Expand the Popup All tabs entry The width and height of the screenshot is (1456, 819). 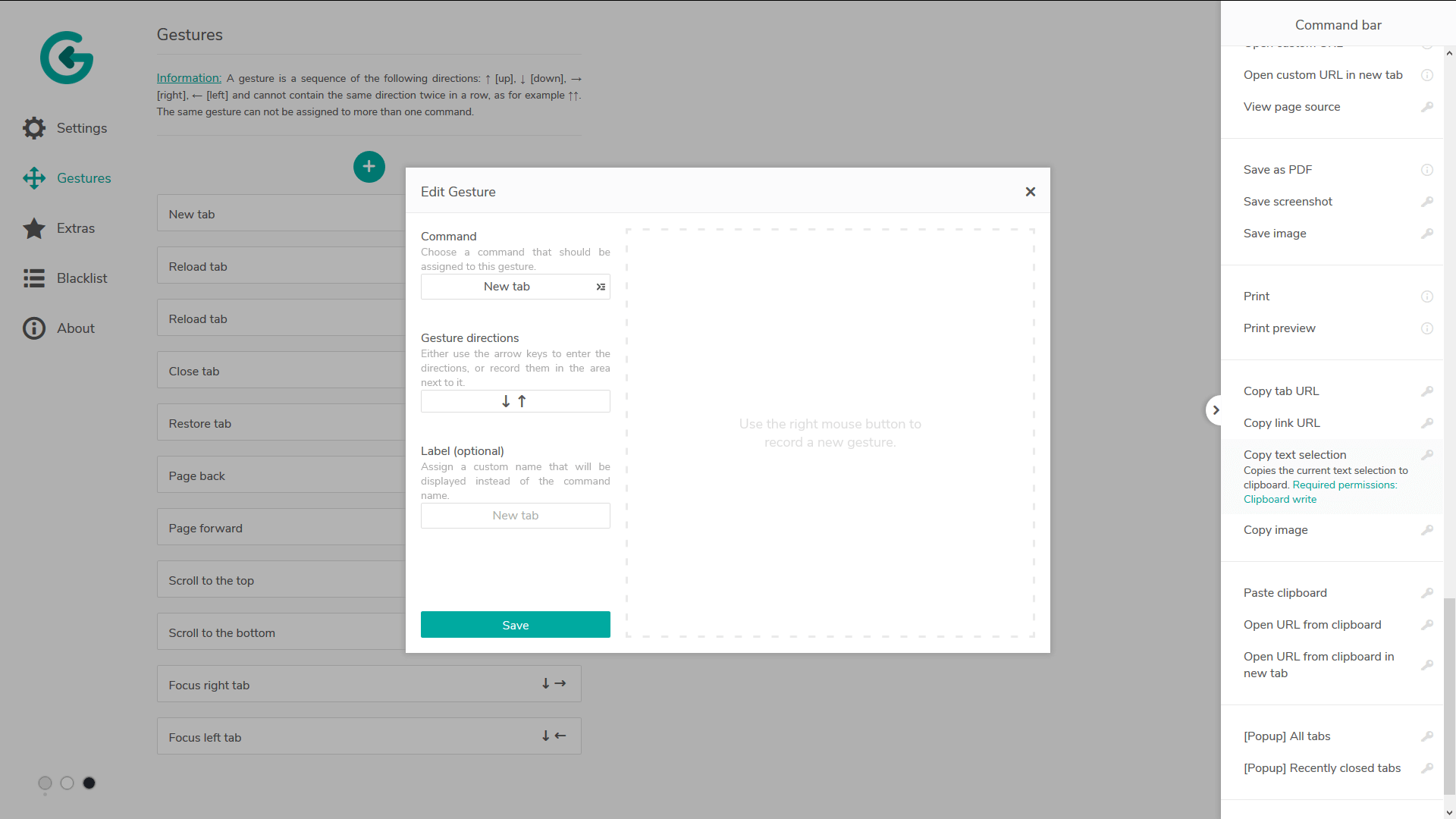point(1286,735)
